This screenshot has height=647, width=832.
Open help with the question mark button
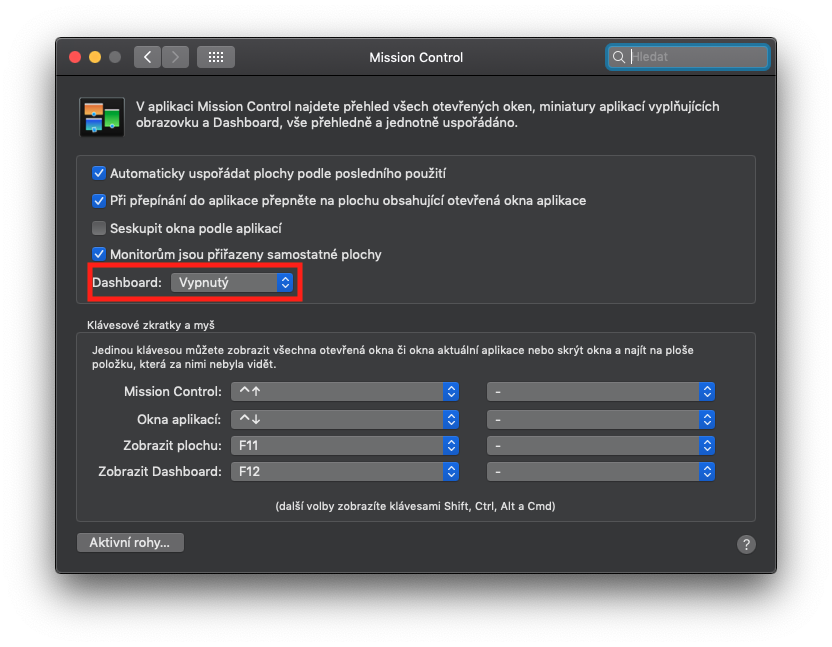[746, 544]
